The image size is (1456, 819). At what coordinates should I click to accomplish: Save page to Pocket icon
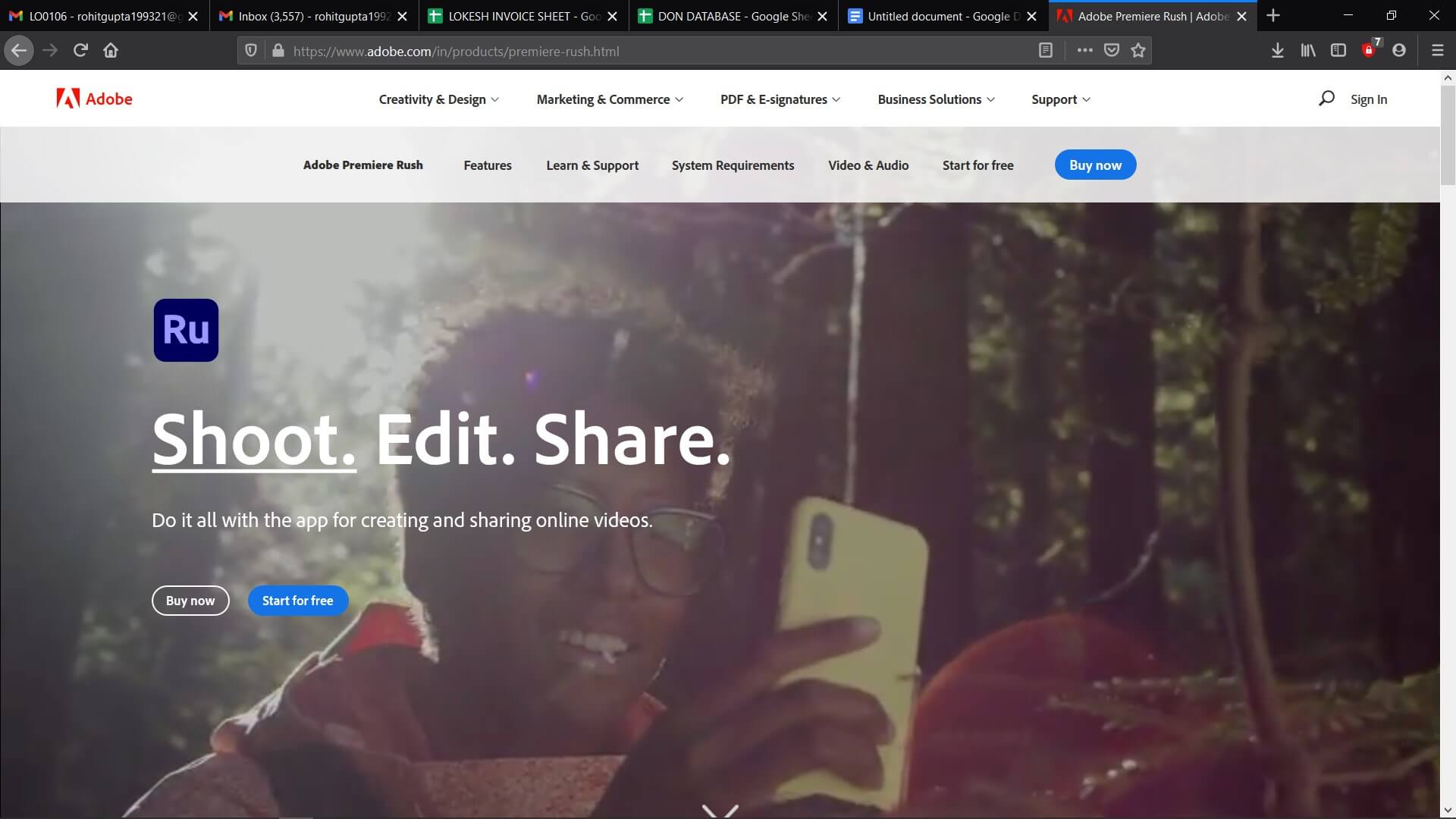pos(1112,51)
